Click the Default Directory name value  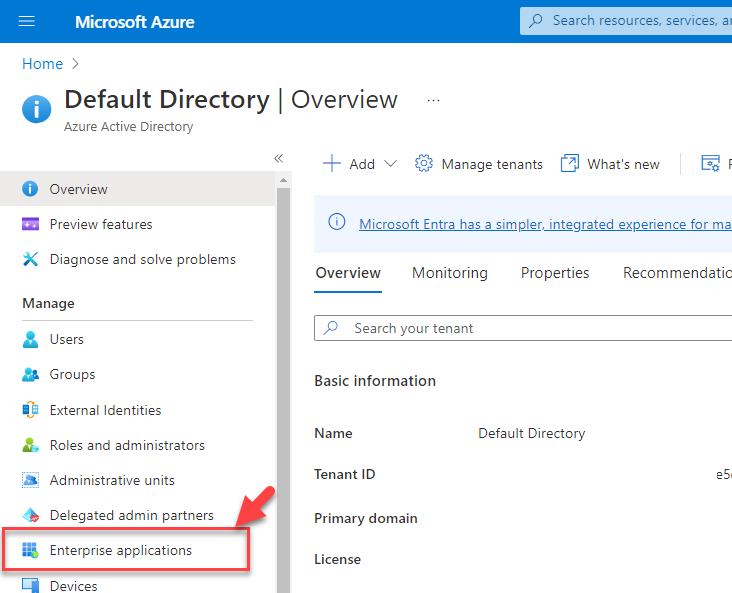pyautogui.click(x=531, y=433)
